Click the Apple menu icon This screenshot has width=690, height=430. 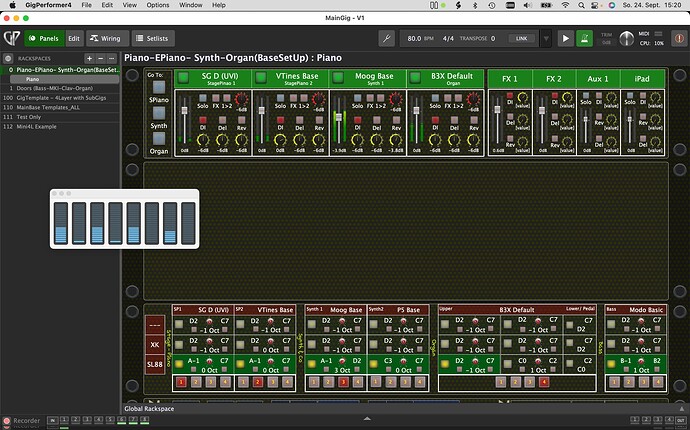coord(13,5)
